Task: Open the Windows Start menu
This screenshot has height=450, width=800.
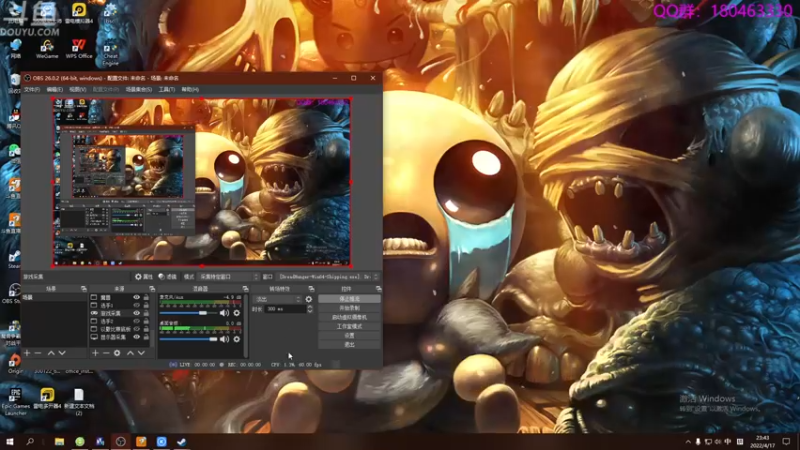Action: pyautogui.click(x=10, y=442)
